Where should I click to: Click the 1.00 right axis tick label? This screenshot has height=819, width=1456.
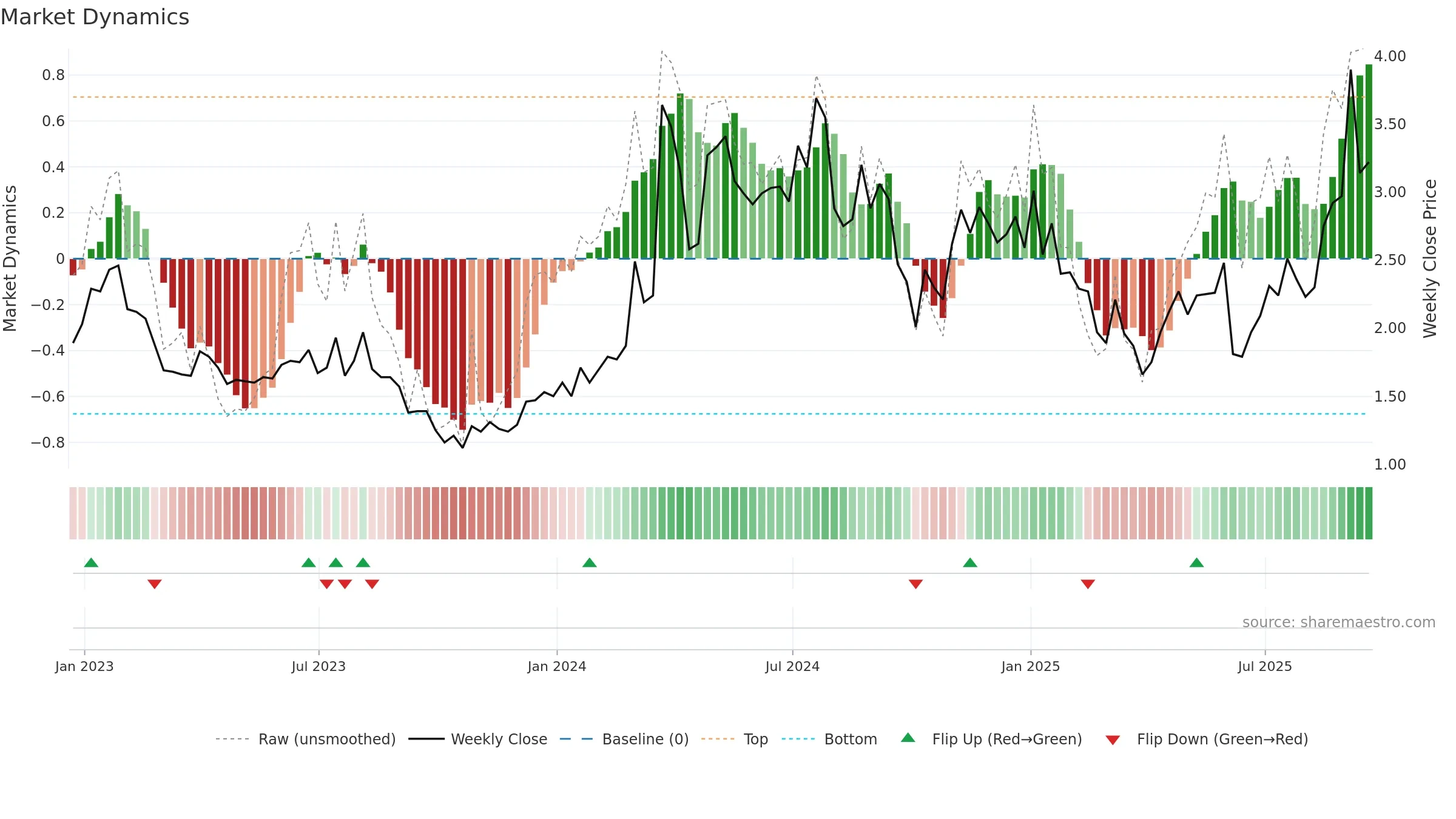(1390, 464)
